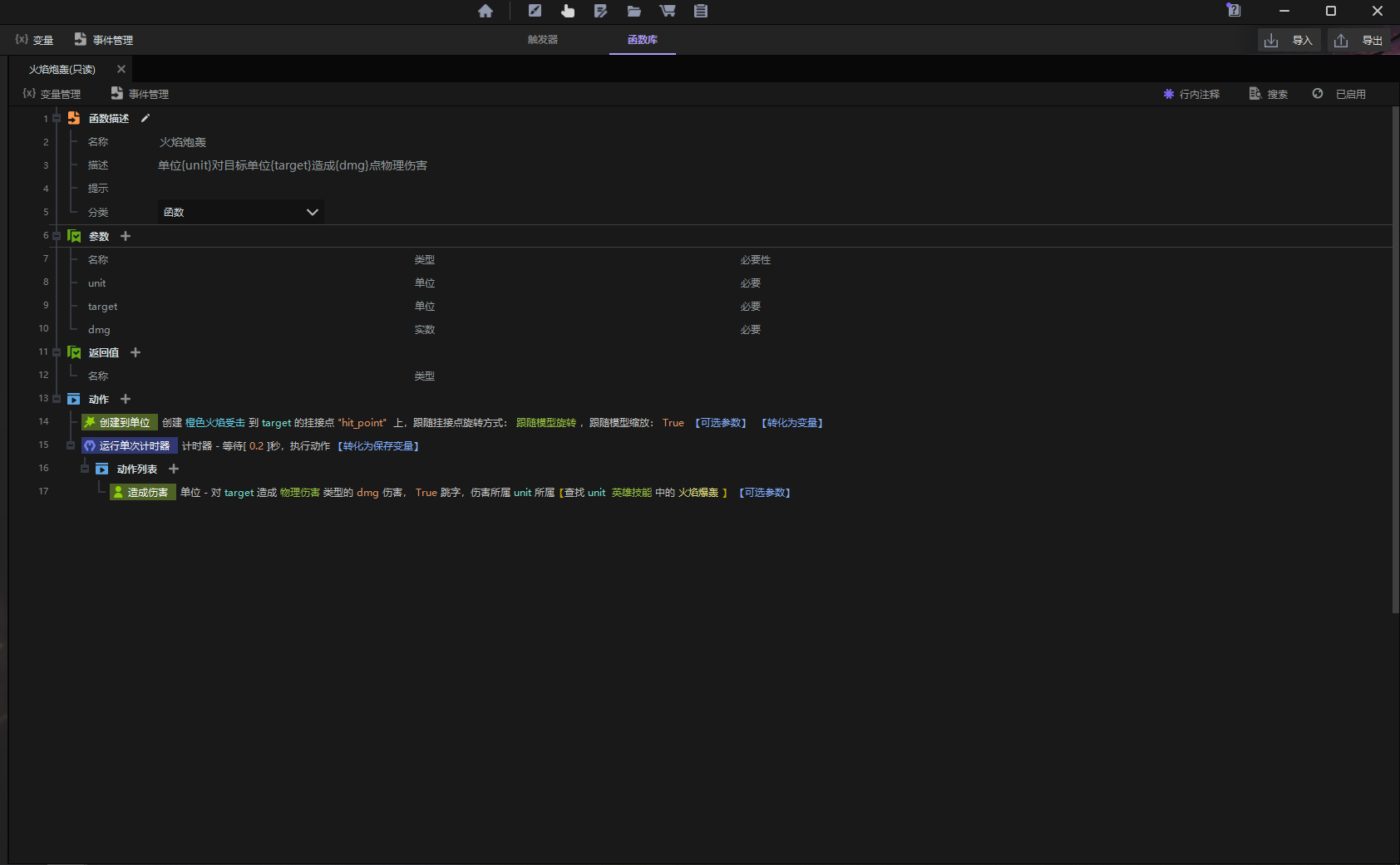Click the 导入 import button

[x=1289, y=40]
